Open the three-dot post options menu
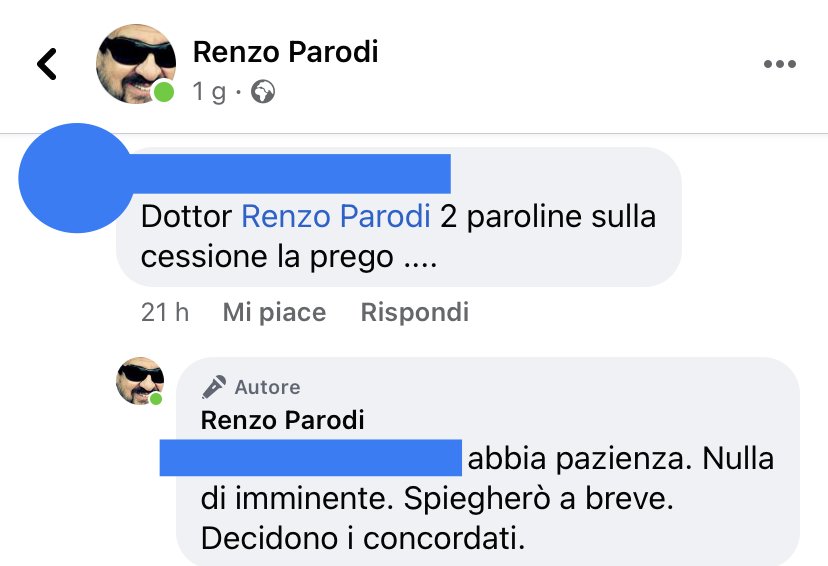Image resolution: width=828 pixels, height=566 pixels. [779, 64]
